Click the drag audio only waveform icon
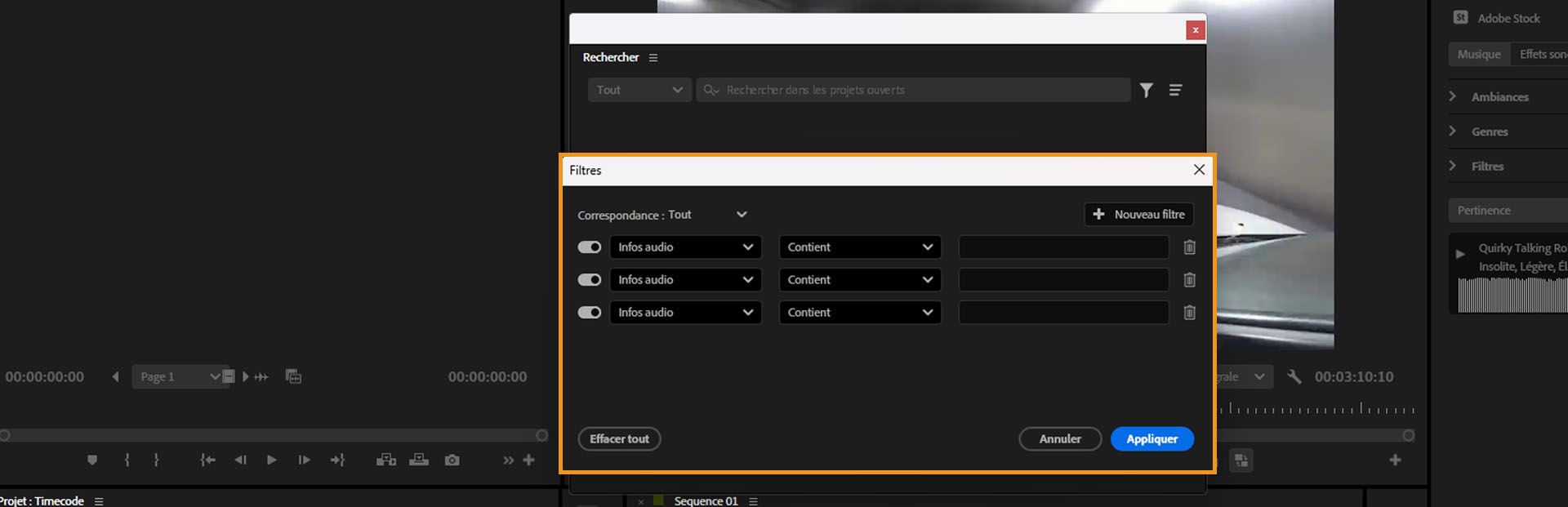 pos(261,377)
